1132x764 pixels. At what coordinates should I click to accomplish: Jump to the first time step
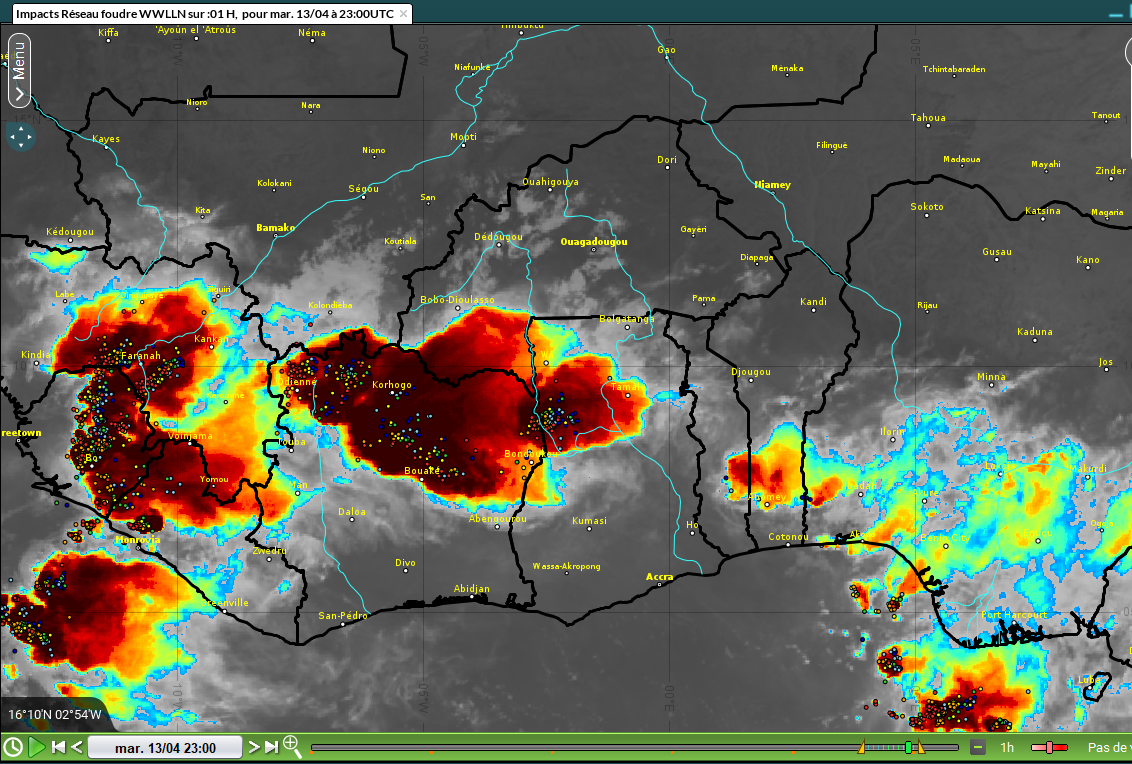click(x=58, y=747)
